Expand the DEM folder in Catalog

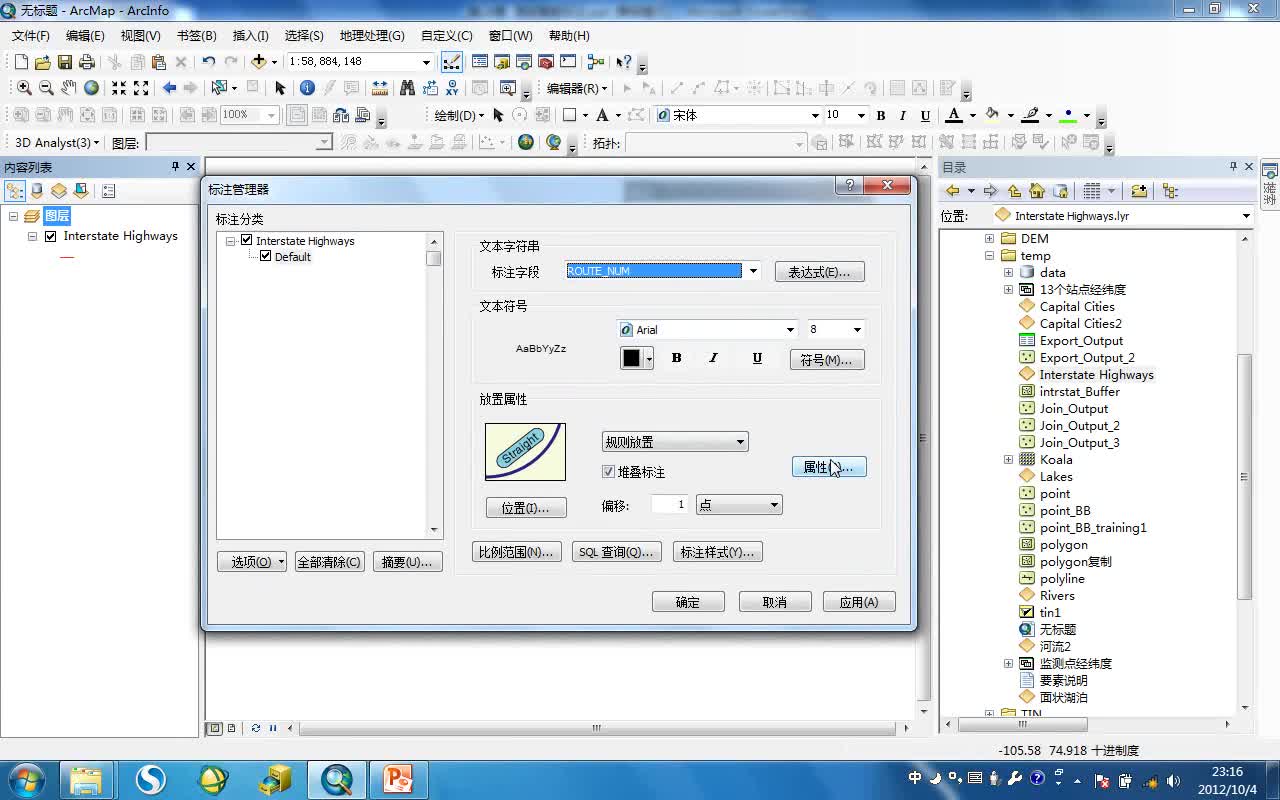coord(989,238)
